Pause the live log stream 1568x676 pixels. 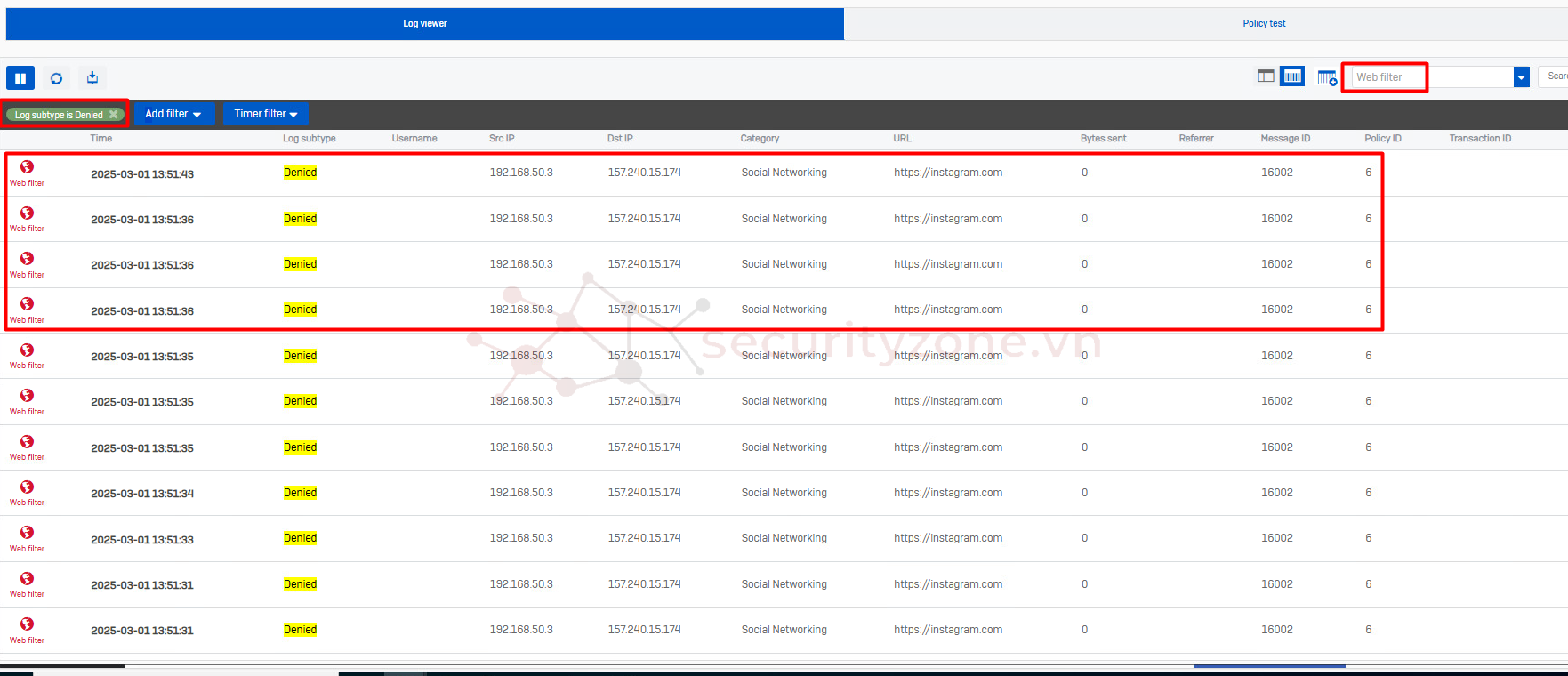click(x=20, y=78)
